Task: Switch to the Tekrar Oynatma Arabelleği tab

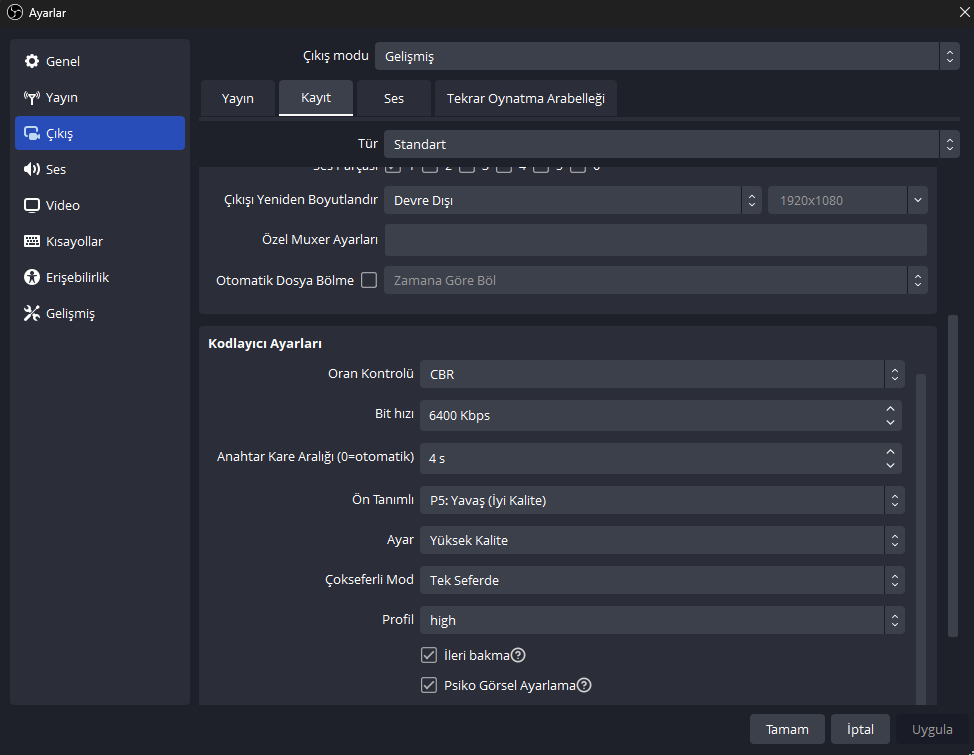Action: tap(526, 99)
